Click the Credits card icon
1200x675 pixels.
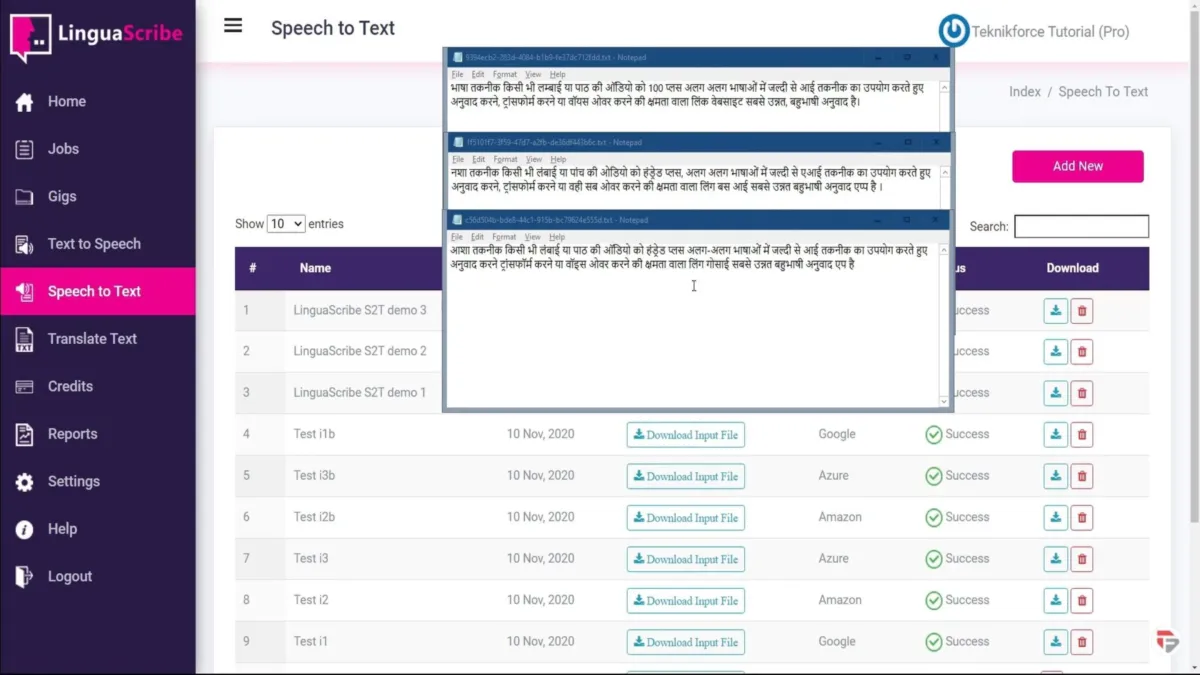coord(25,387)
